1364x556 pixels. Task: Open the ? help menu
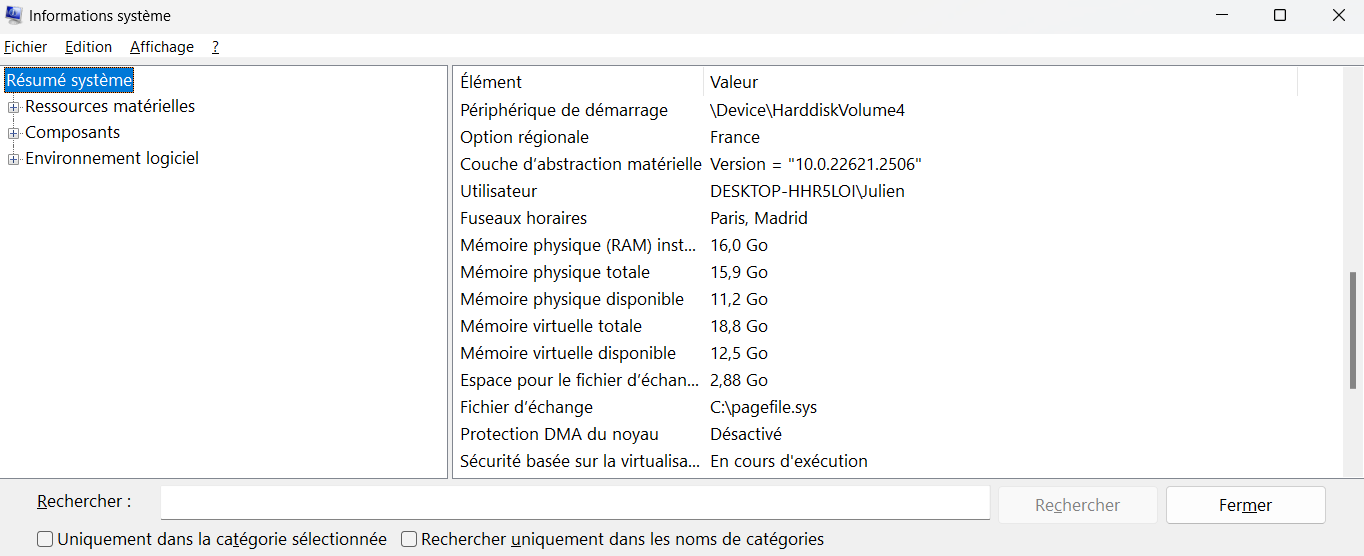pos(215,47)
